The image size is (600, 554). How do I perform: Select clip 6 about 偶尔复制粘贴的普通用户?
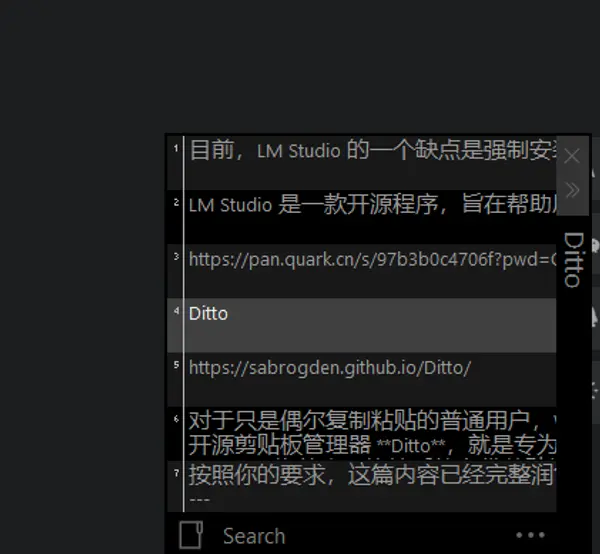click(x=362, y=433)
